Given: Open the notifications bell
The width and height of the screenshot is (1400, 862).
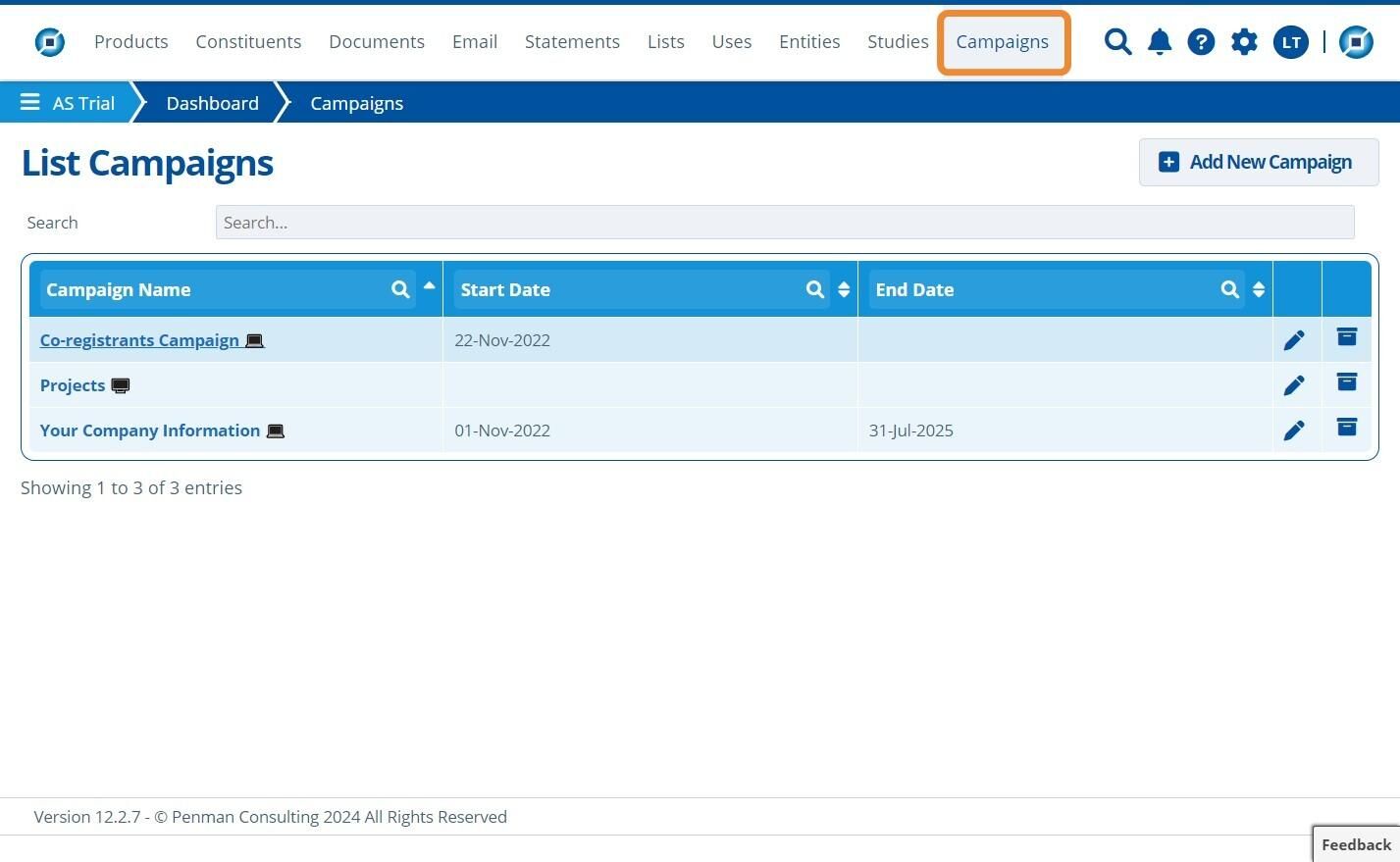Looking at the screenshot, I should click(1160, 42).
